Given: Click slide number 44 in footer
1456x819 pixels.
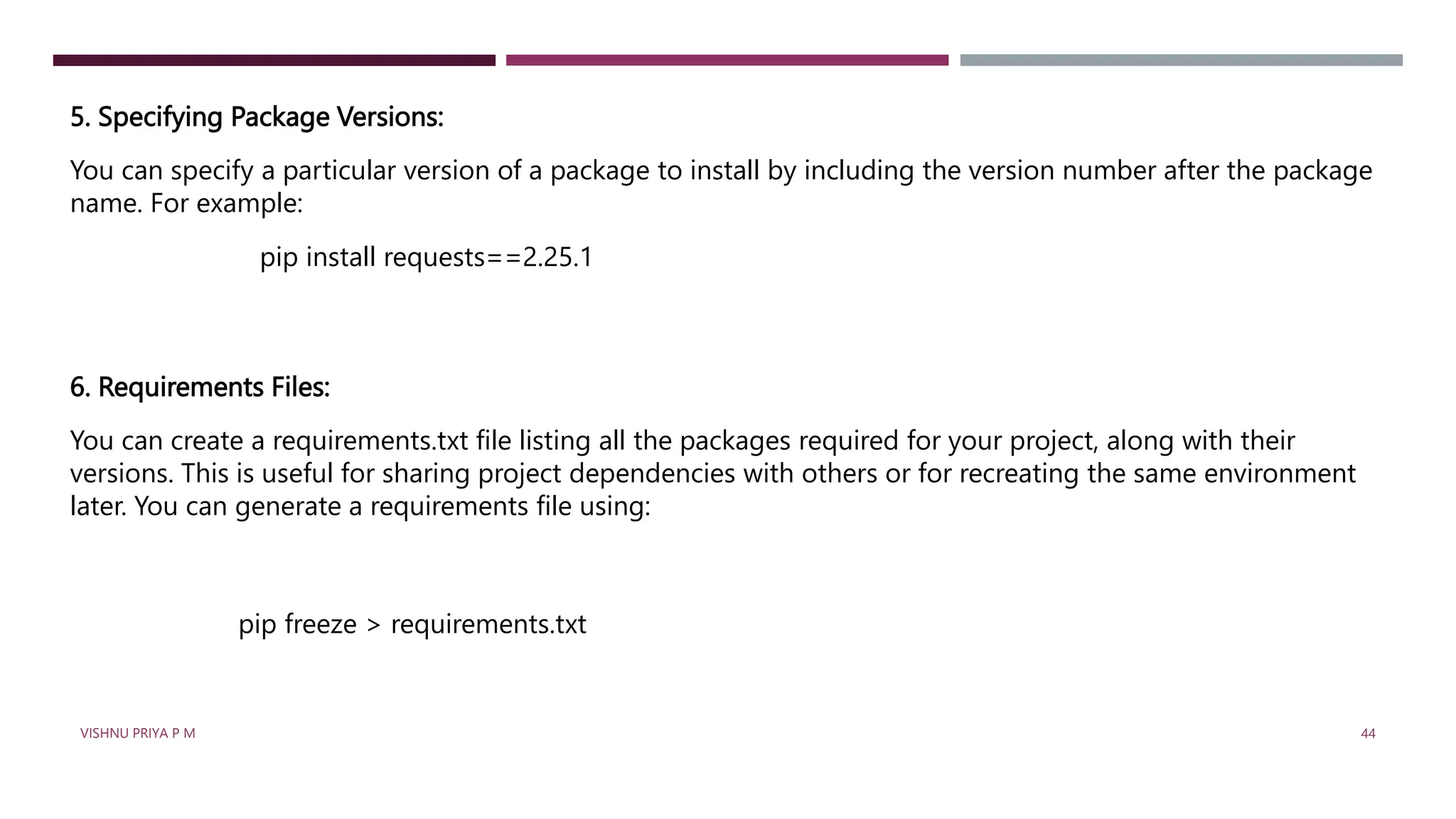Looking at the screenshot, I should 1368,733.
